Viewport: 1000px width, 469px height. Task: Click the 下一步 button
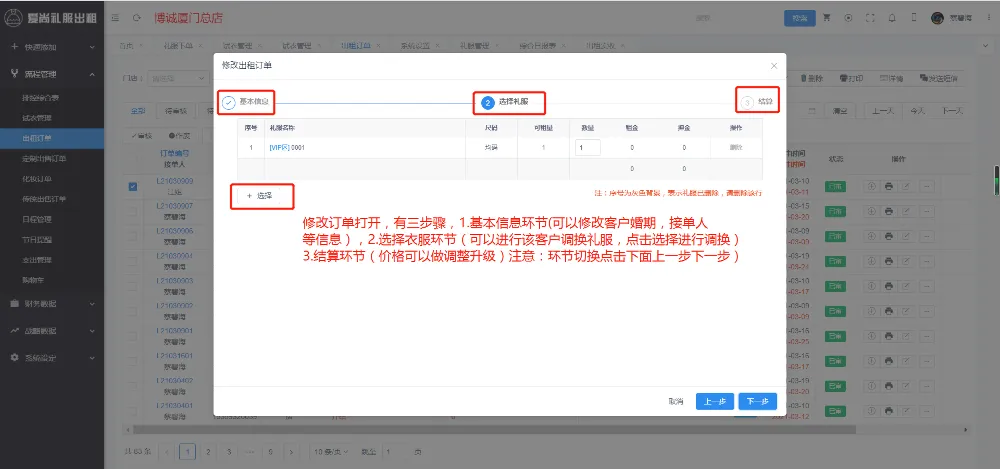[x=757, y=401]
